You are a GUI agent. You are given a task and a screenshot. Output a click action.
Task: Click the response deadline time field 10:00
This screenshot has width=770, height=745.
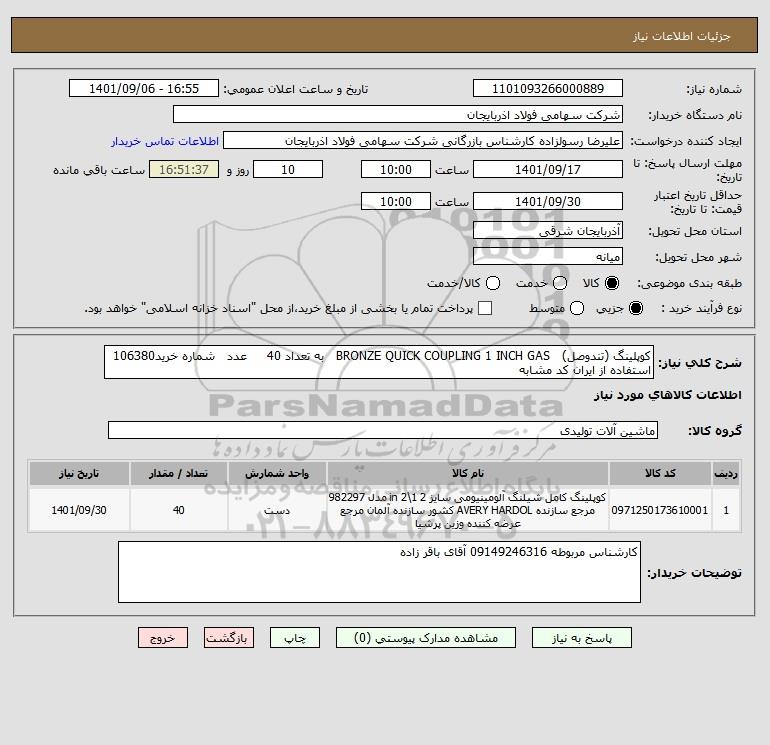[396, 169]
